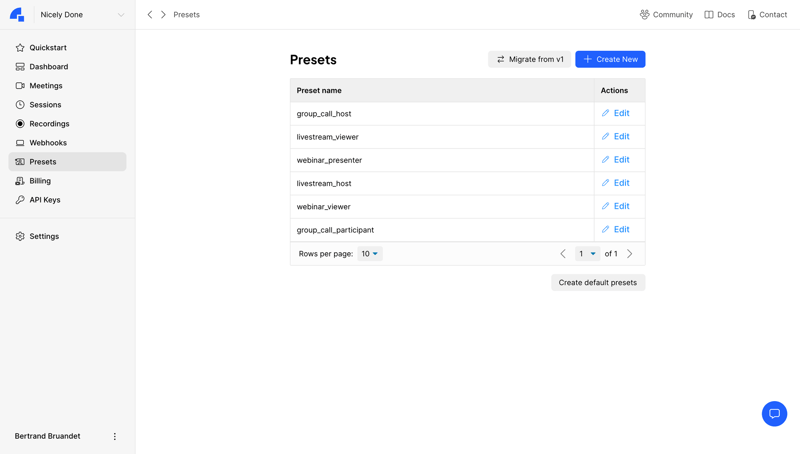Open the Dashboard sidebar item
The height and width of the screenshot is (454, 800).
48,67
